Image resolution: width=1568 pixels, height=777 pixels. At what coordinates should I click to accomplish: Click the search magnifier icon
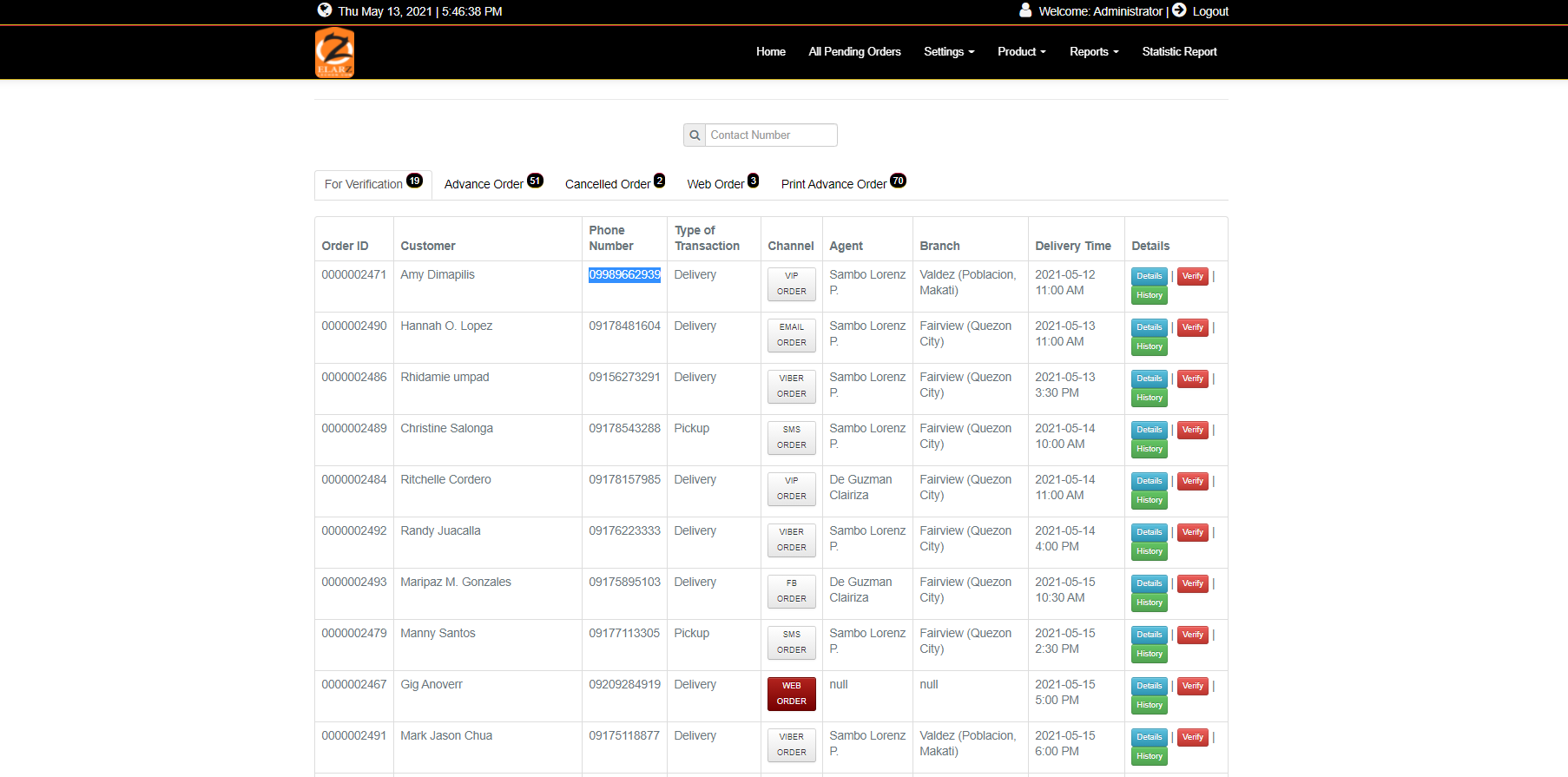[x=695, y=135]
